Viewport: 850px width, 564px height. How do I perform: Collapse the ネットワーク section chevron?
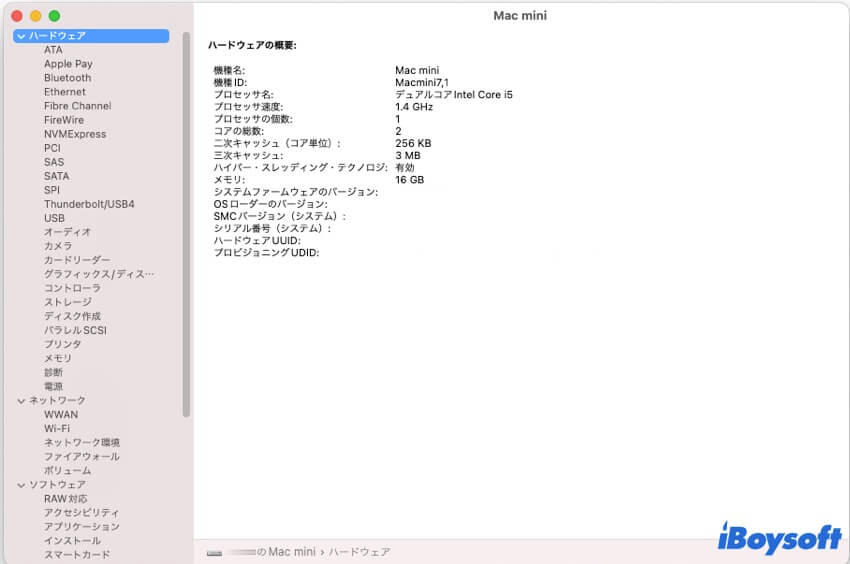(21, 401)
